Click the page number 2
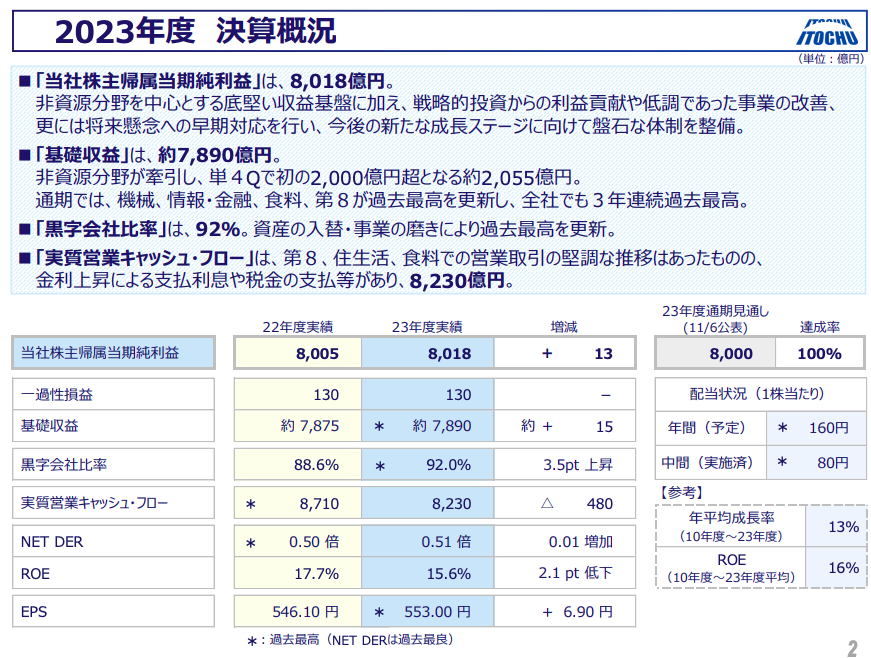The width and height of the screenshot is (871, 658). [x=853, y=648]
